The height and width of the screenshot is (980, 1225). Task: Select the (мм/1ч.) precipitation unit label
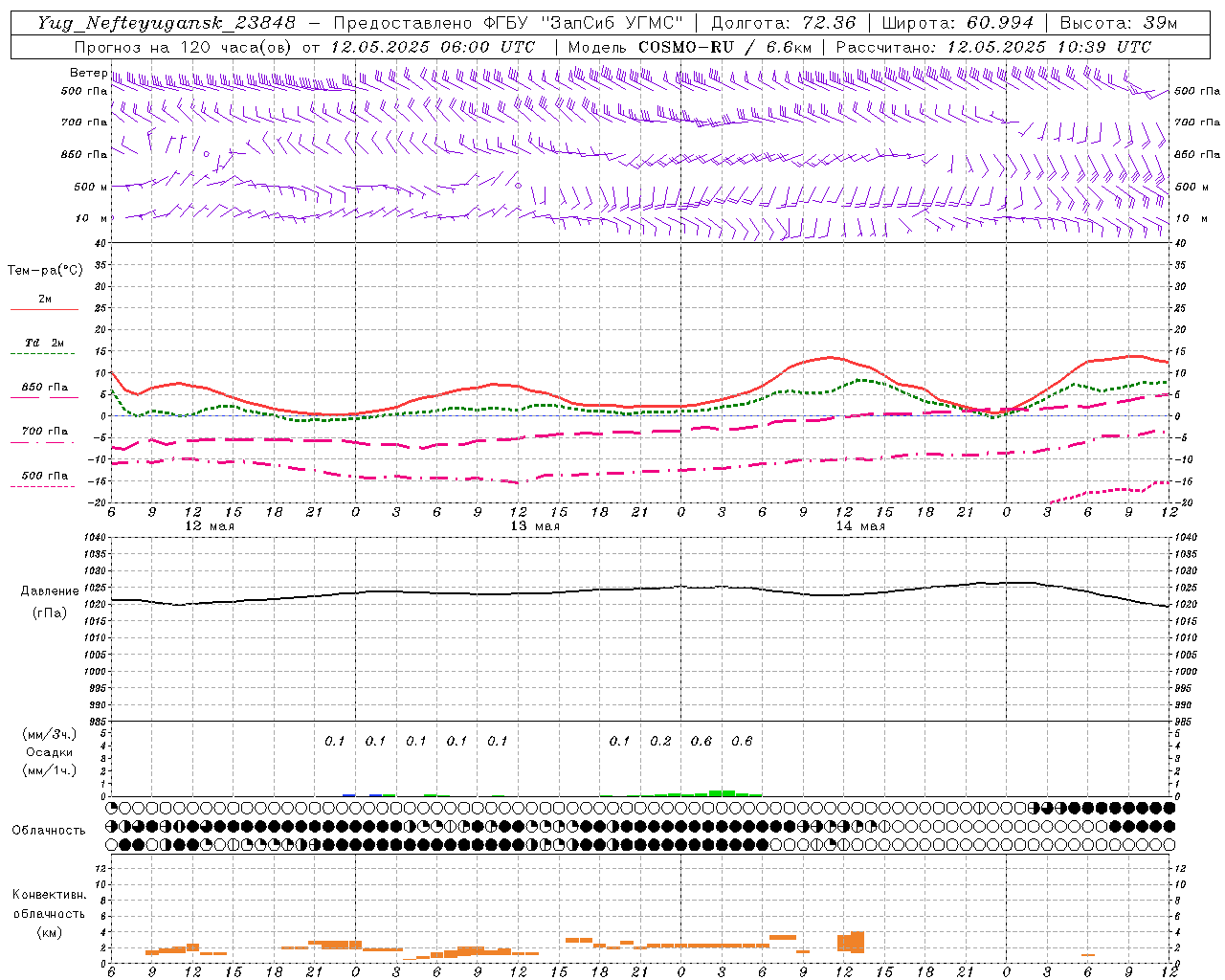(50, 770)
